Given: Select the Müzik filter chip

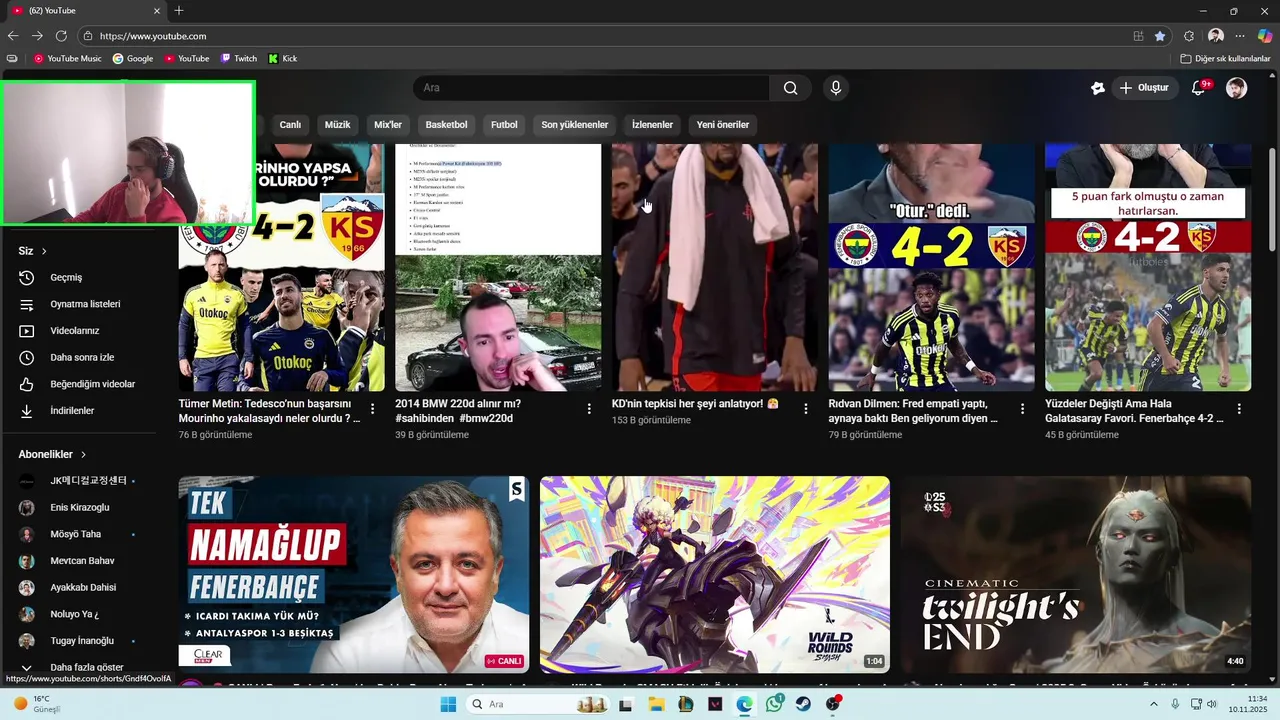Looking at the screenshot, I should click(338, 125).
